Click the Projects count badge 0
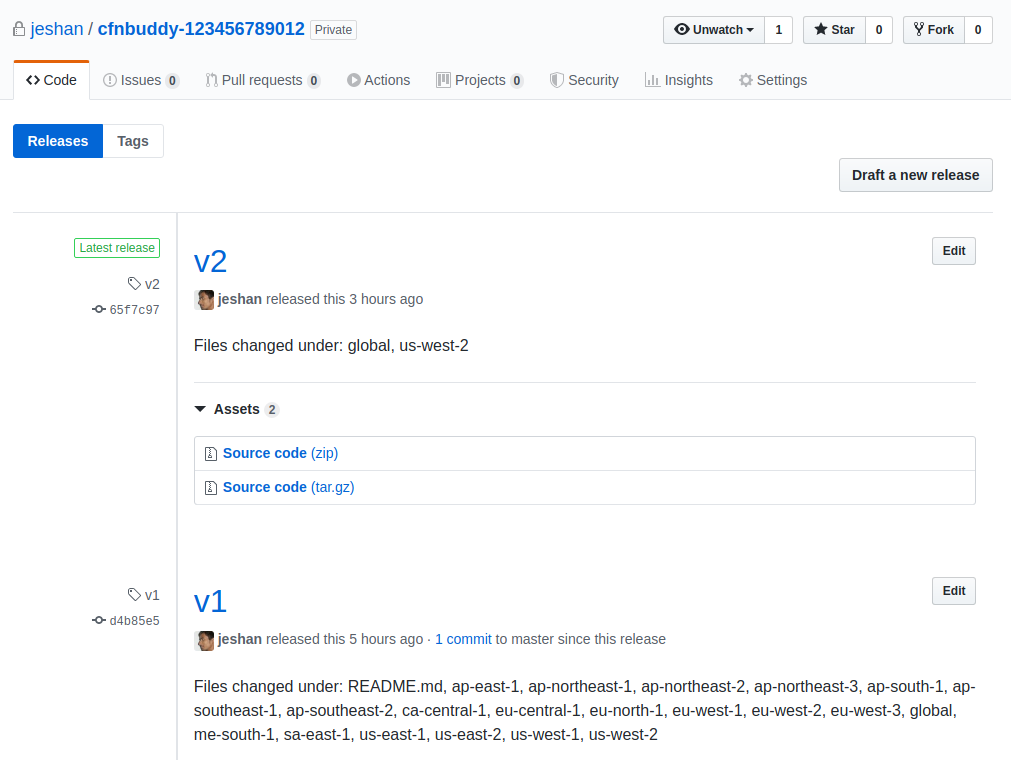This screenshot has width=1011, height=760. coord(516,81)
